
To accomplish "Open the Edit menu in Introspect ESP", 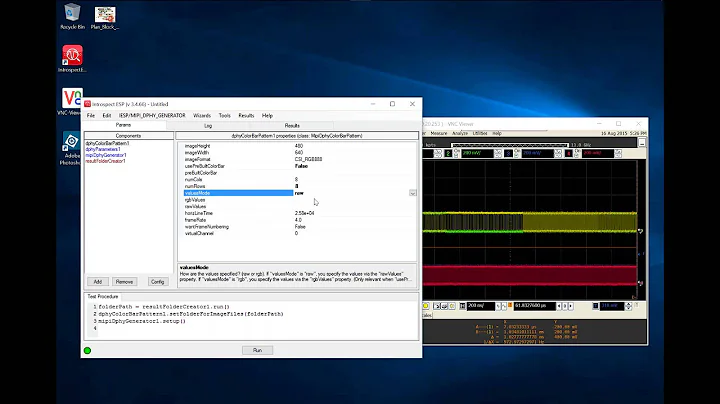I will click(x=107, y=116).
